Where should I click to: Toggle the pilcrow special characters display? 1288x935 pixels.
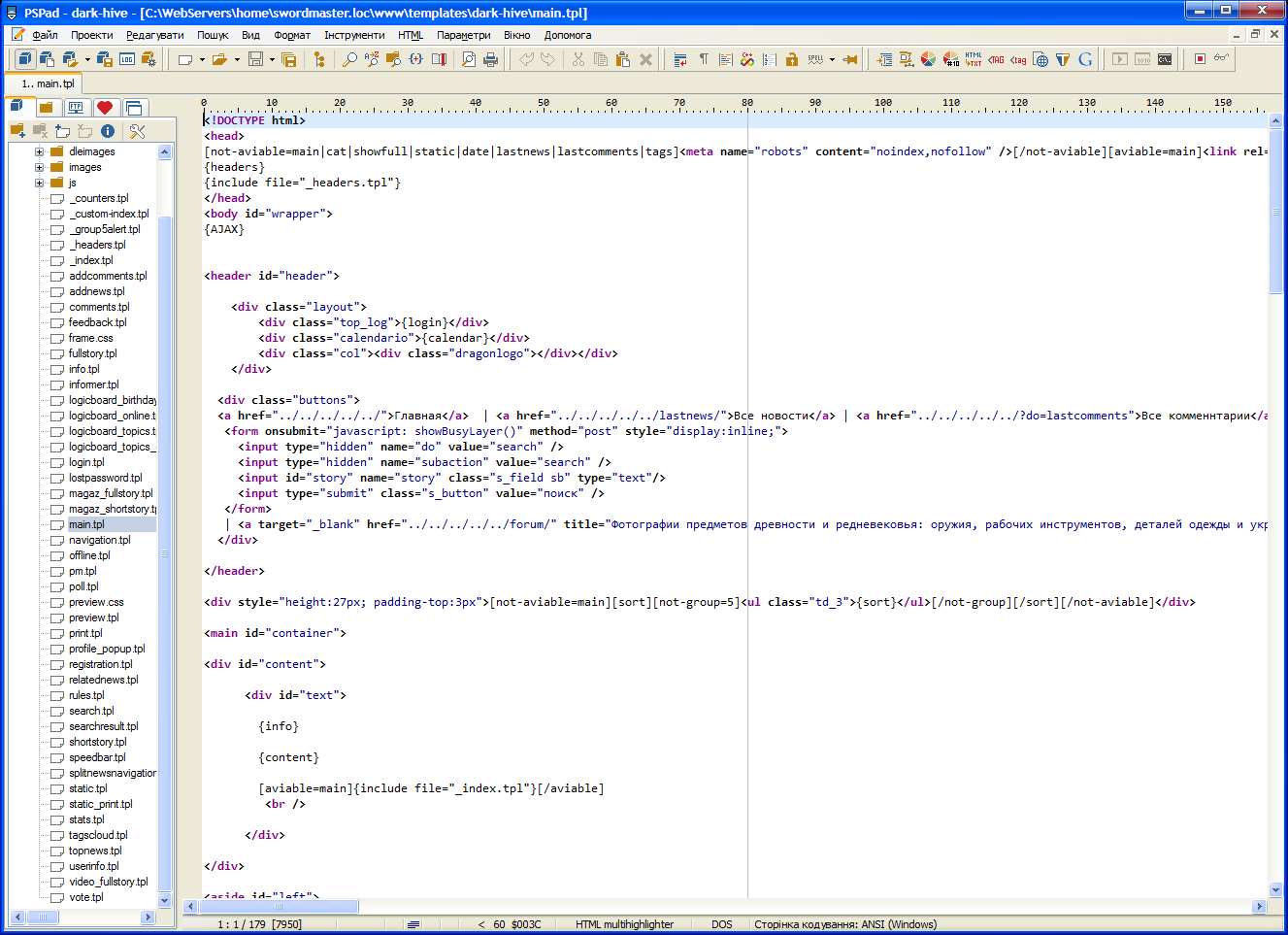coord(704,59)
